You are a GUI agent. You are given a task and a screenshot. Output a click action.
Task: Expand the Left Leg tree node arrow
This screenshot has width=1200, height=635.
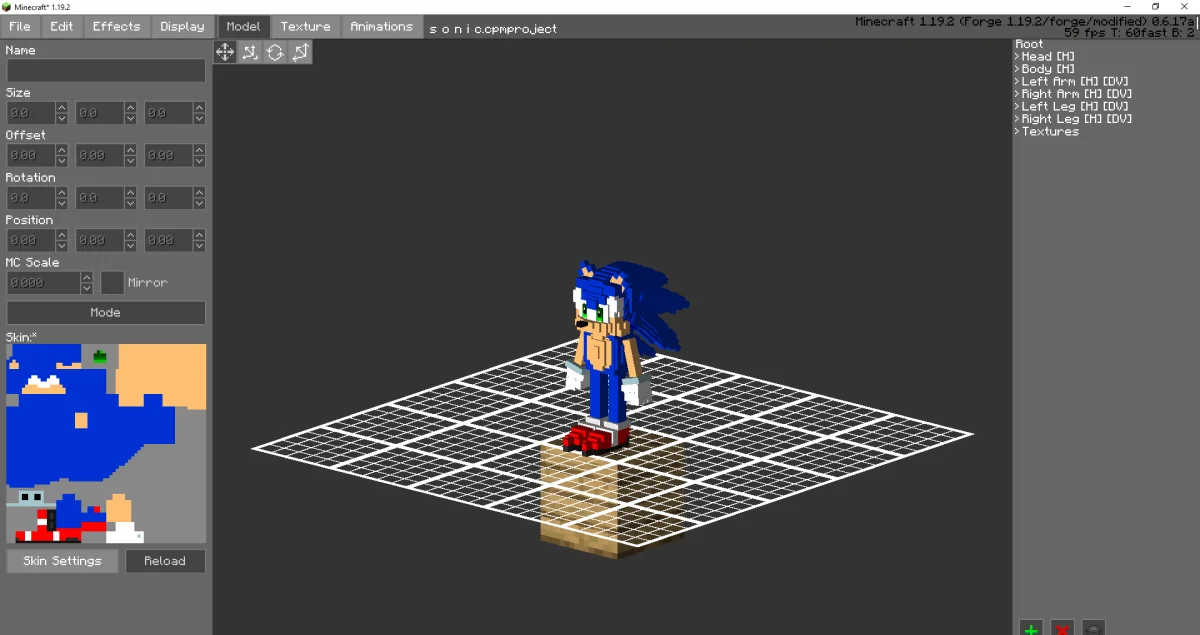(1018, 107)
